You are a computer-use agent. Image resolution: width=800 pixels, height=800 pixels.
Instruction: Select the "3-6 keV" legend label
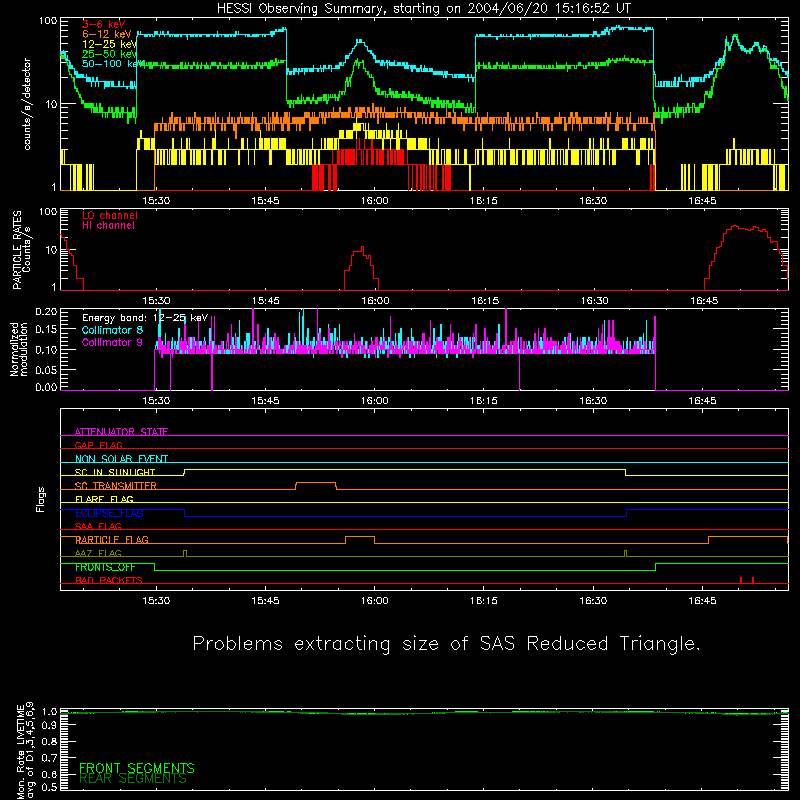(103, 24)
